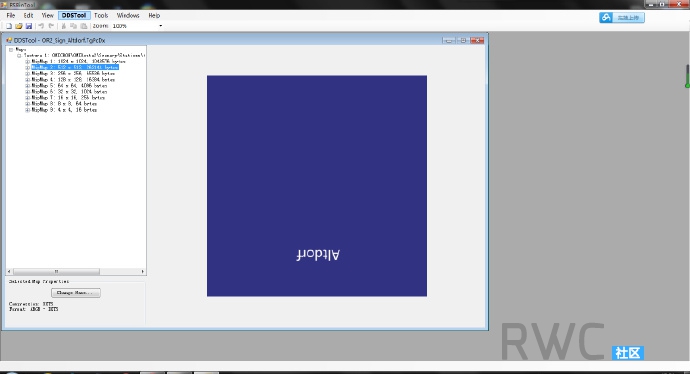
Task: Select MipMap 5 64 x 64 entry
Action: point(69,86)
